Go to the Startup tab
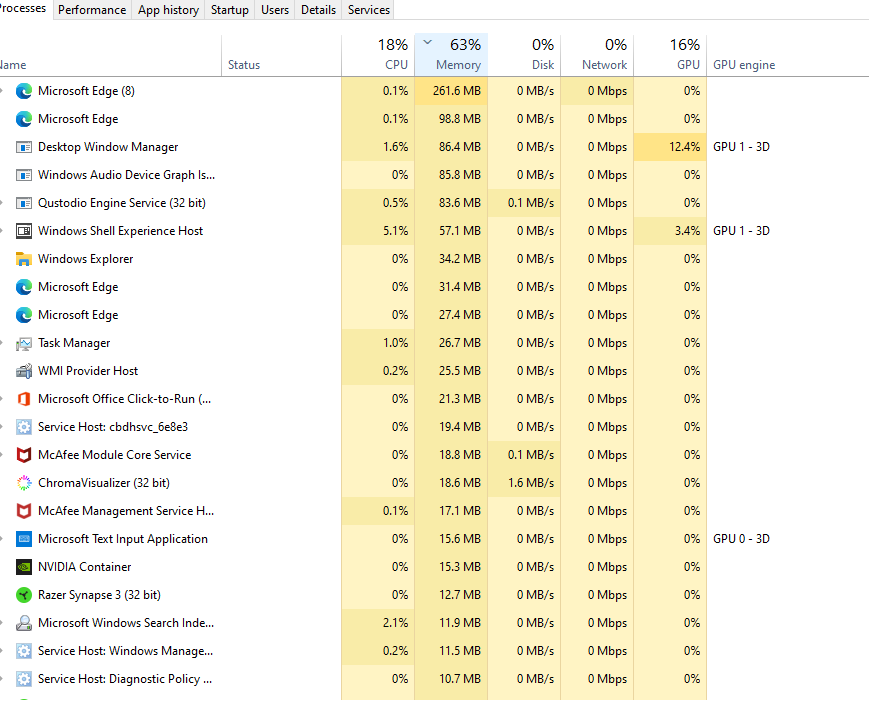The height and width of the screenshot is (701, 869). coord(229,10)
